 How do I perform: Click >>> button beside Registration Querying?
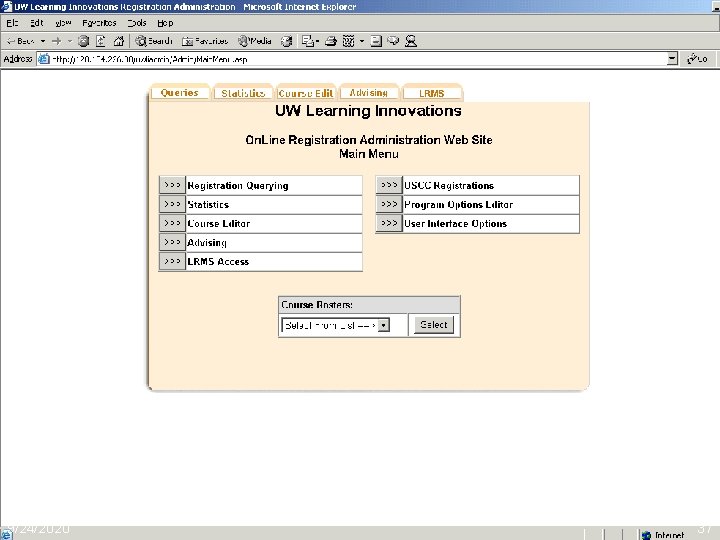coord(172,185)
